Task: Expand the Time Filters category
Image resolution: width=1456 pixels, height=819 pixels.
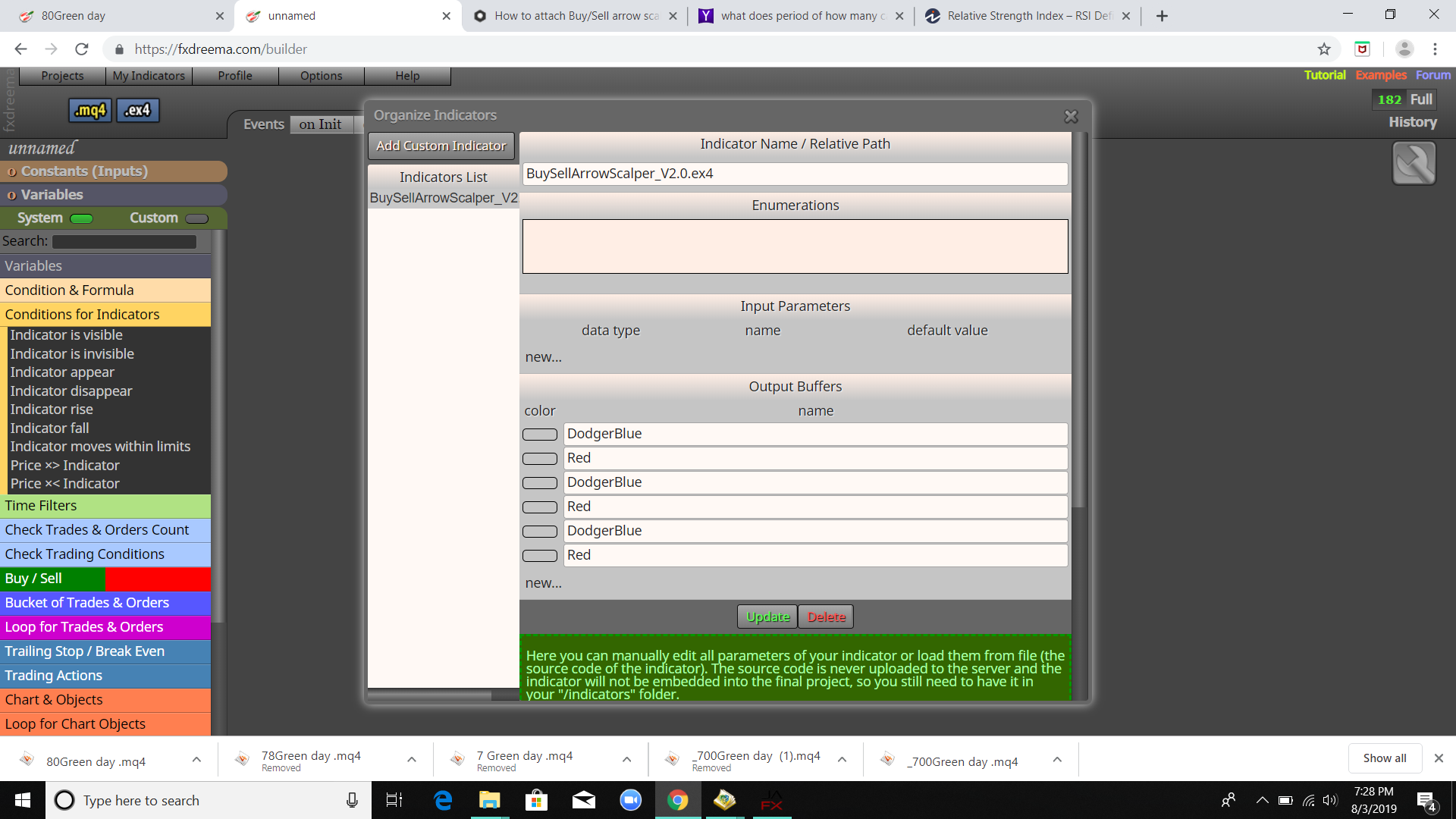Action: tap(105, 506)
